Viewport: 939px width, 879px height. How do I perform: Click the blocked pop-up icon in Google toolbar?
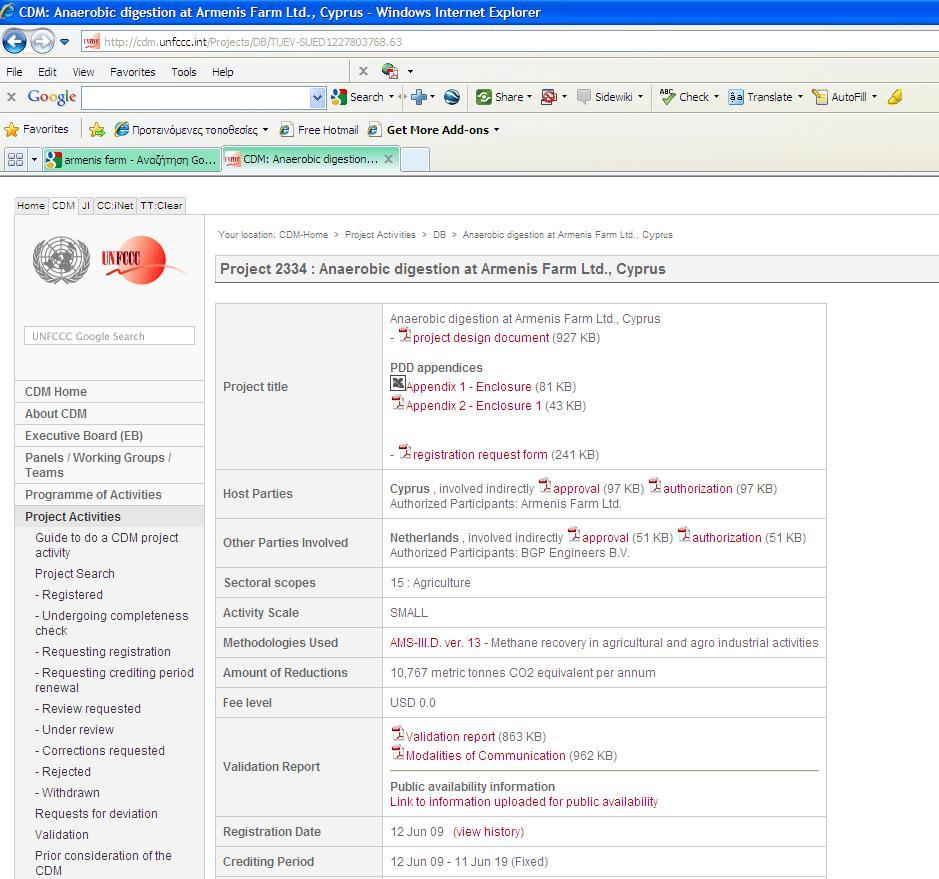[549, 97]
